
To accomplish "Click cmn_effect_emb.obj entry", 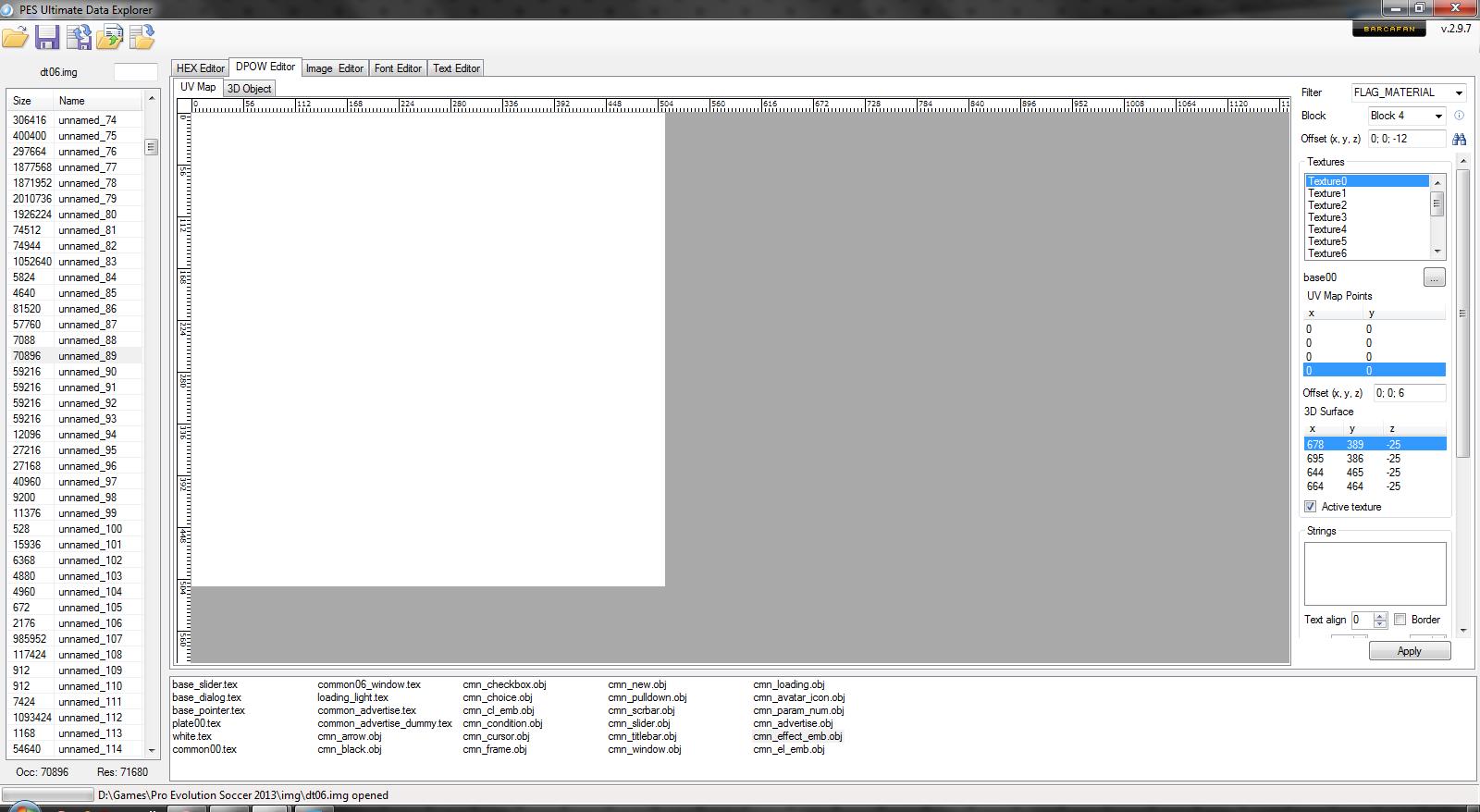I will pyautogui.click(x=797, y=736).
